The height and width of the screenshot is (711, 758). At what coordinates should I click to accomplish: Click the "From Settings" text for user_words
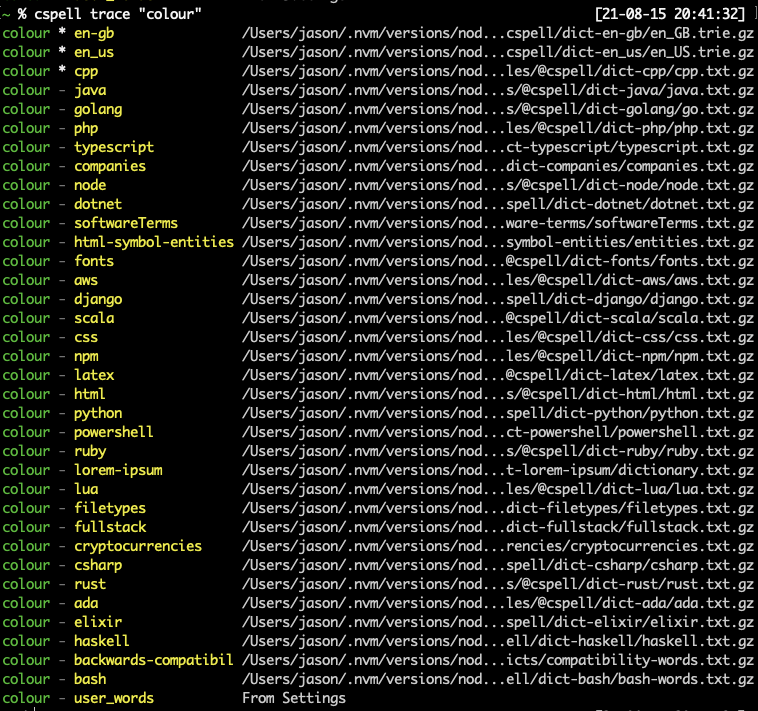[294, 698]
